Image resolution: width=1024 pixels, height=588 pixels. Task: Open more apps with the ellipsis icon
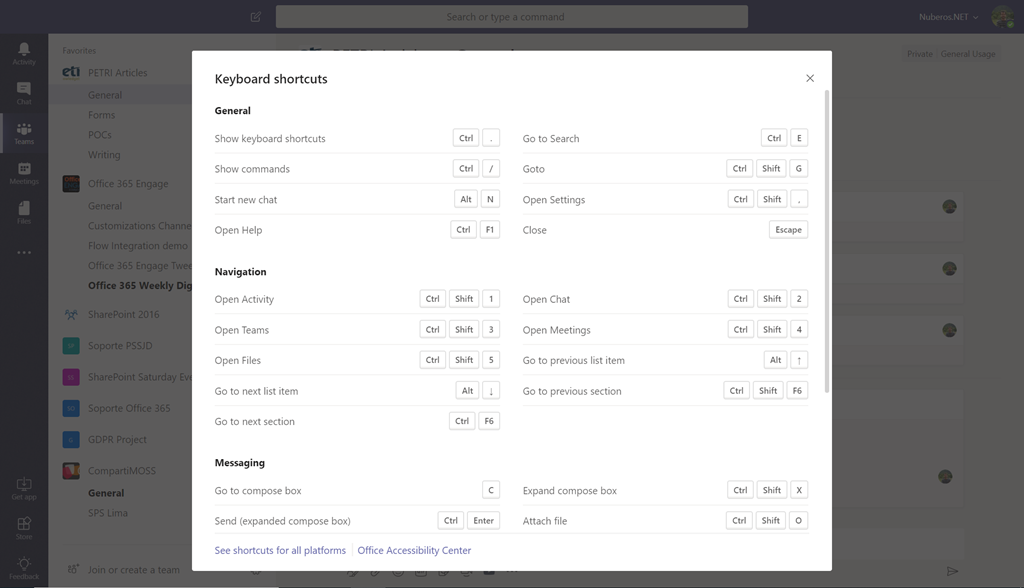[x=22, y=252]
